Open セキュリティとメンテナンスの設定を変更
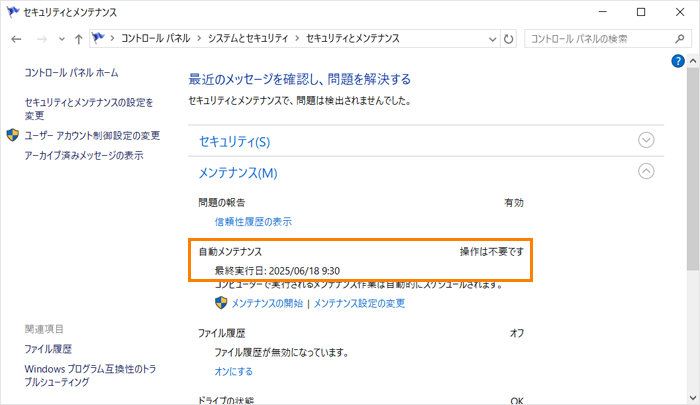This screenshot has width=700, height=405. [89, 109]
